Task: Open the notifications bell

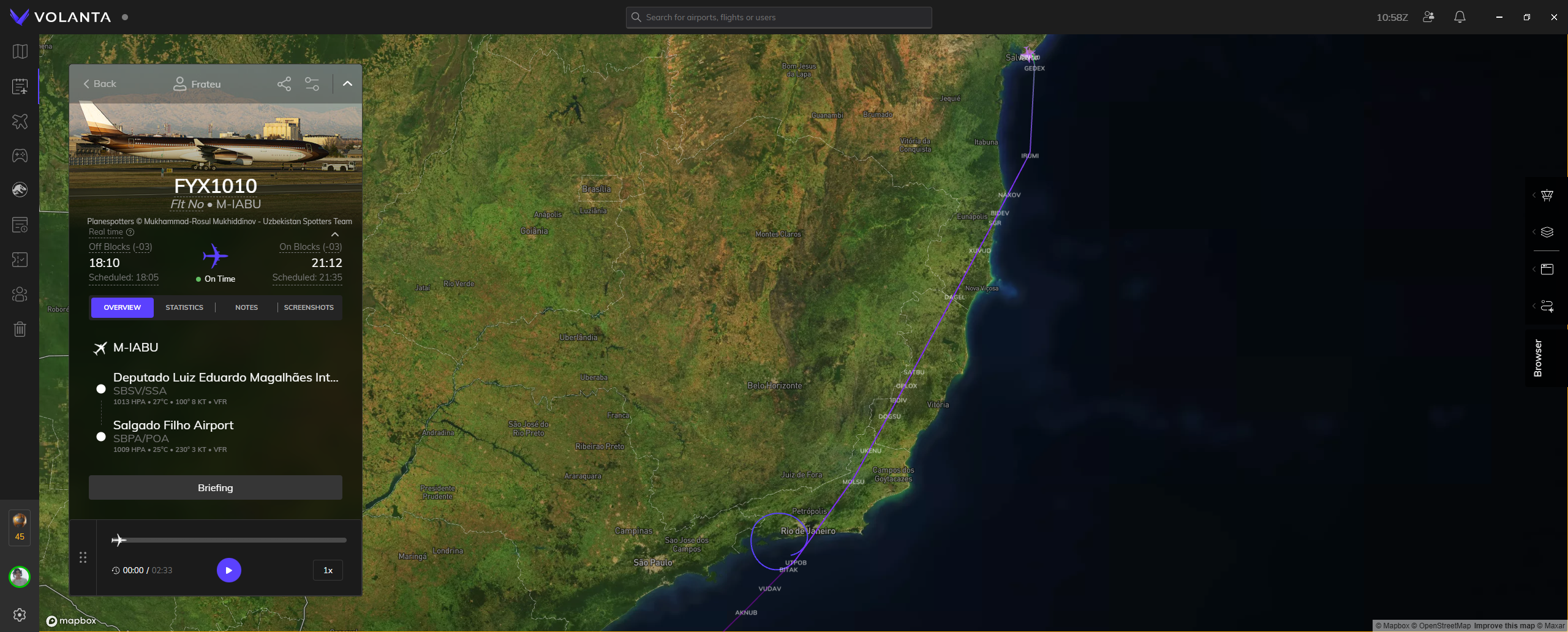Action: 1460,17
